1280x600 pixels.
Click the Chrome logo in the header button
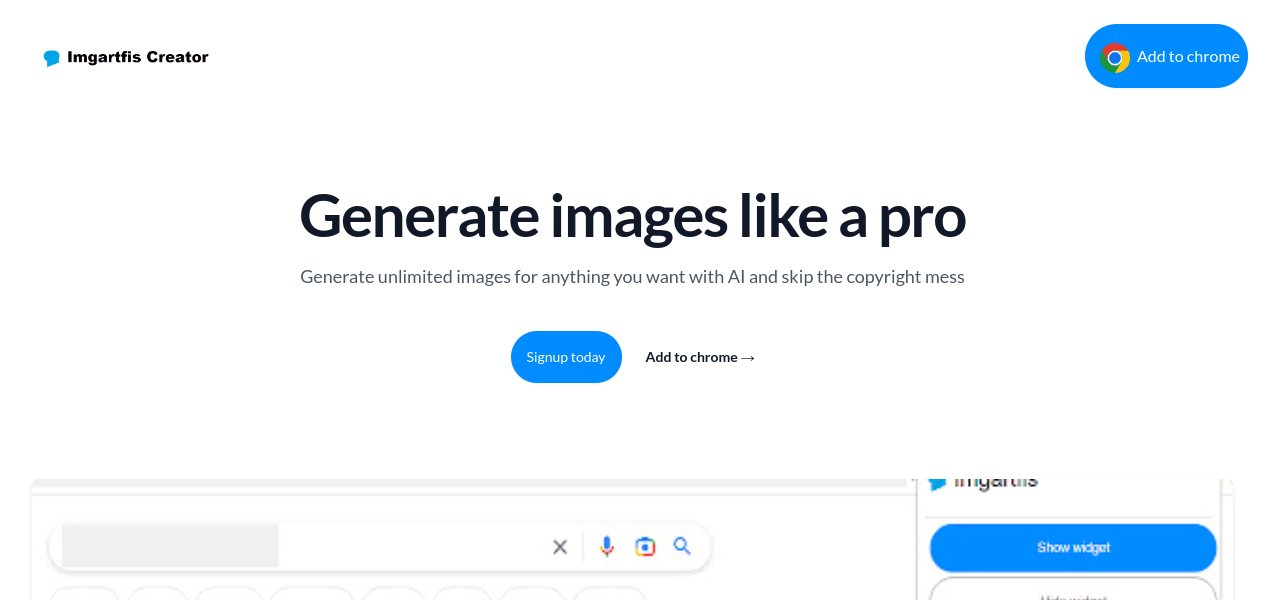(1115, 57)
